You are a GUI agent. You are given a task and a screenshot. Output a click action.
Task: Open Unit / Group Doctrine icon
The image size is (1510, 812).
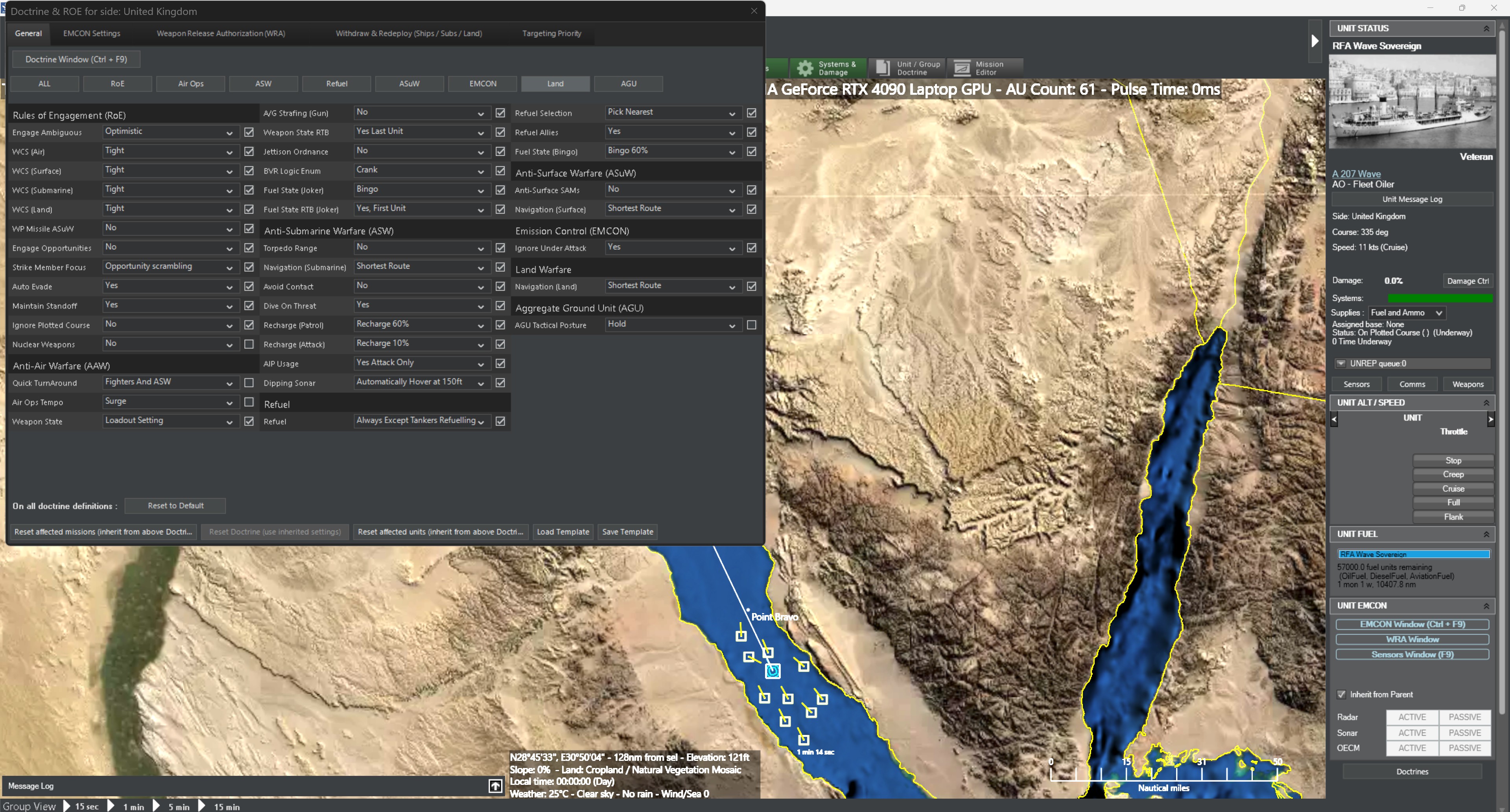coord(883,68)
